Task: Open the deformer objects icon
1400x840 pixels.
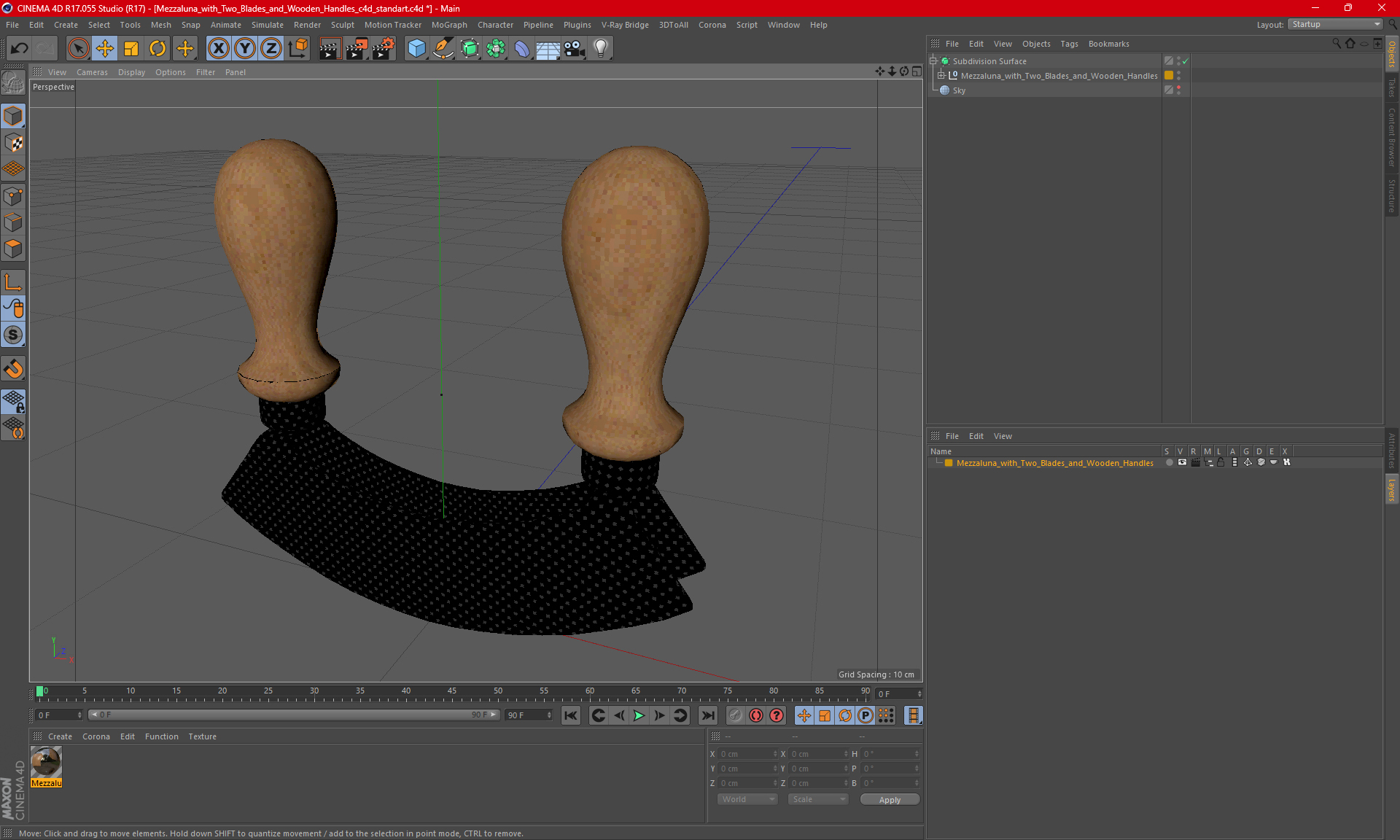Action: [522, 48]
